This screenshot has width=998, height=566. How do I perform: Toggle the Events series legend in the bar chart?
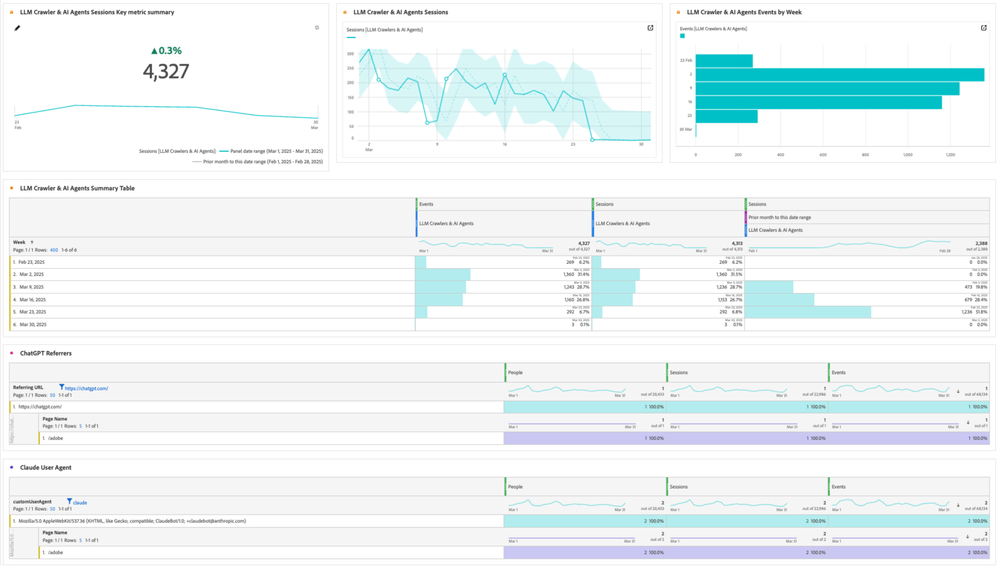coord(683,36)
